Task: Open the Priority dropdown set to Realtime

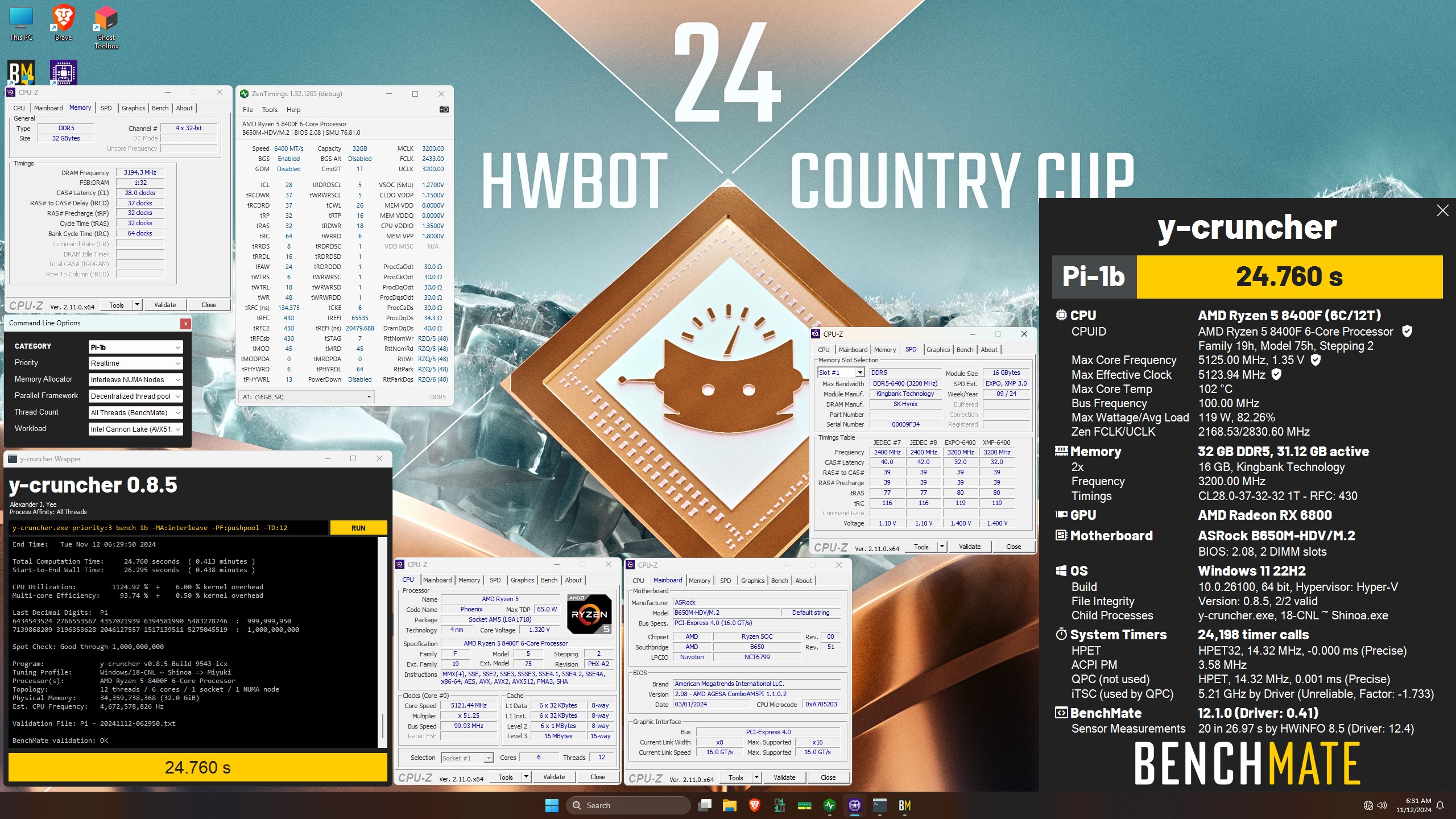Action: 135,363
